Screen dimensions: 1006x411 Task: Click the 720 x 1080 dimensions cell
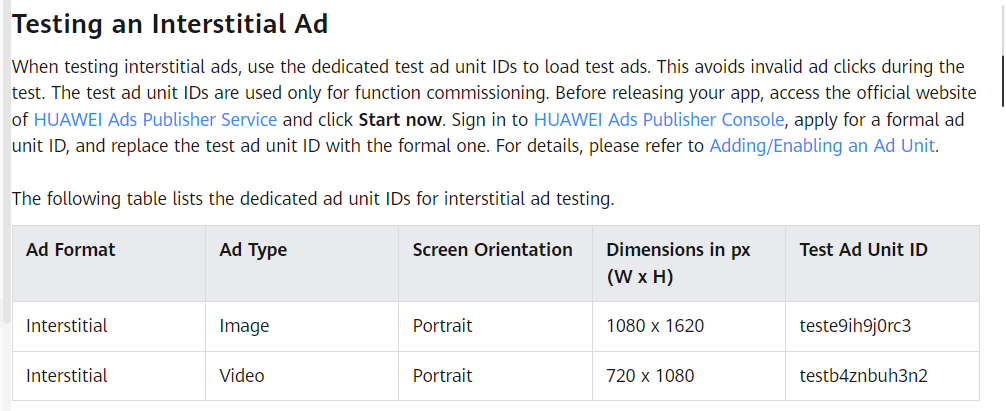[650, 376]
